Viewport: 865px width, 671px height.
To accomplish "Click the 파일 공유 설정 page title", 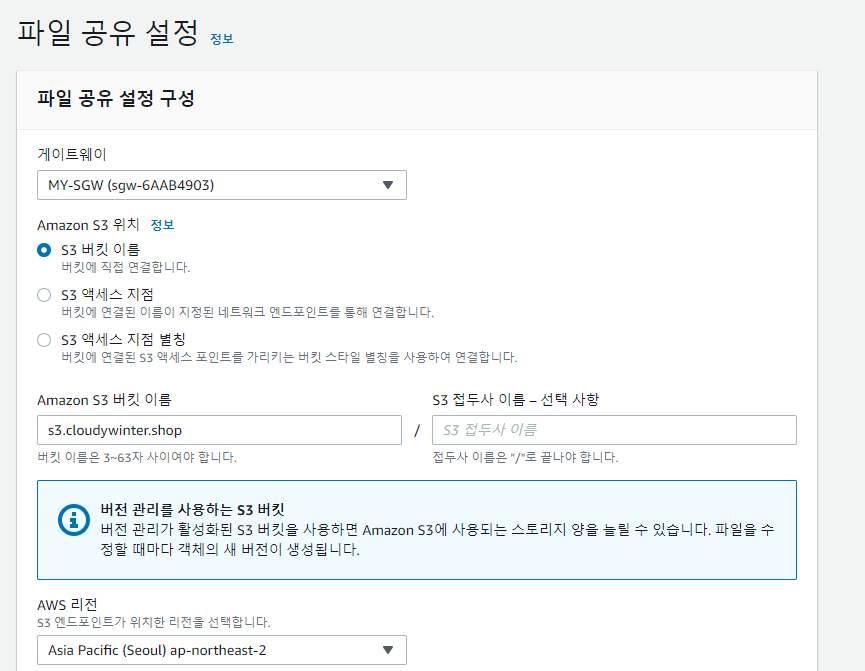I will pos(108,33).
